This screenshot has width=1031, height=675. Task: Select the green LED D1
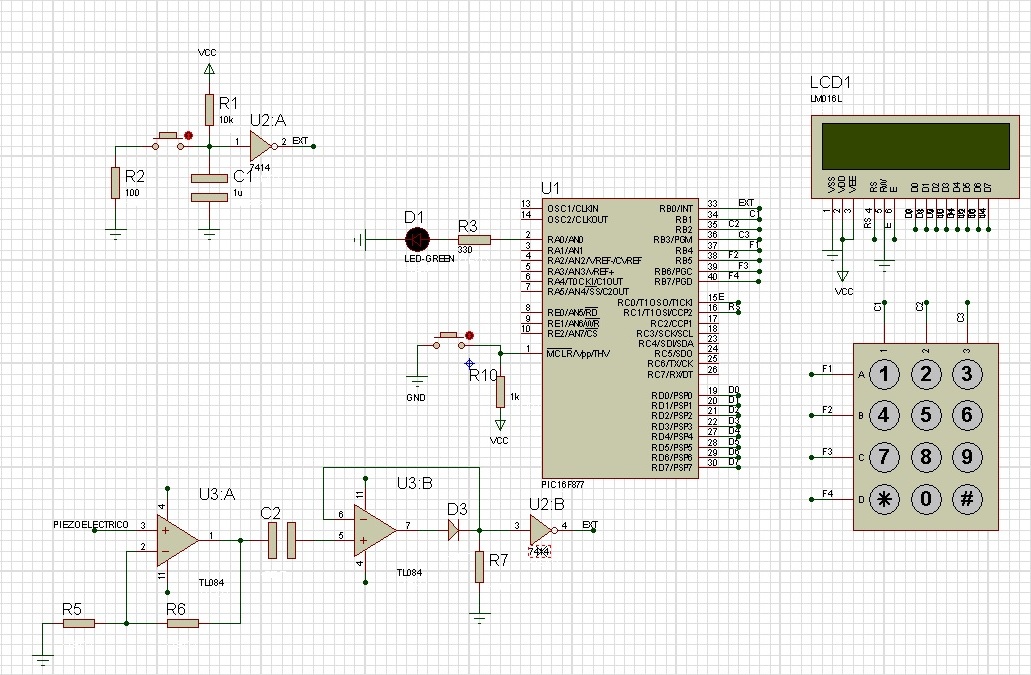point(417,239)
